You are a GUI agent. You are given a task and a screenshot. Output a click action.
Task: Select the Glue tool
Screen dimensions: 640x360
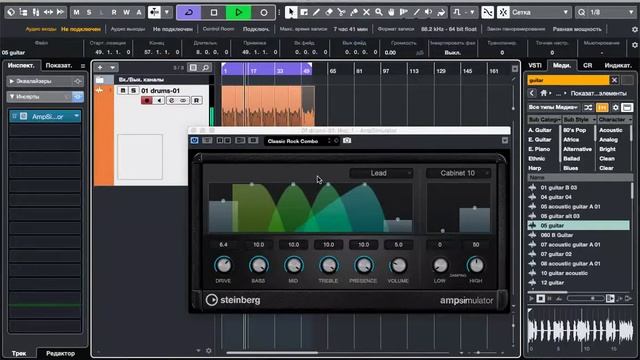(x=354, y=12)
